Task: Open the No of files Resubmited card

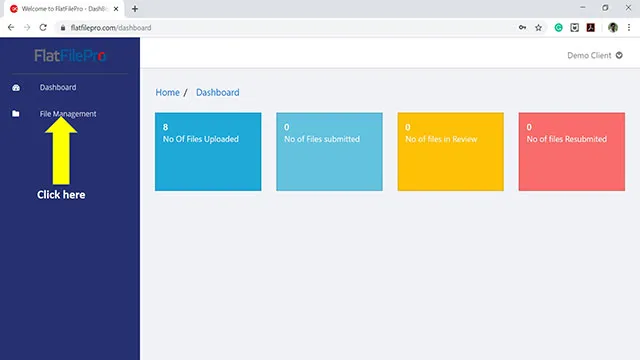Action: point(572,151)
